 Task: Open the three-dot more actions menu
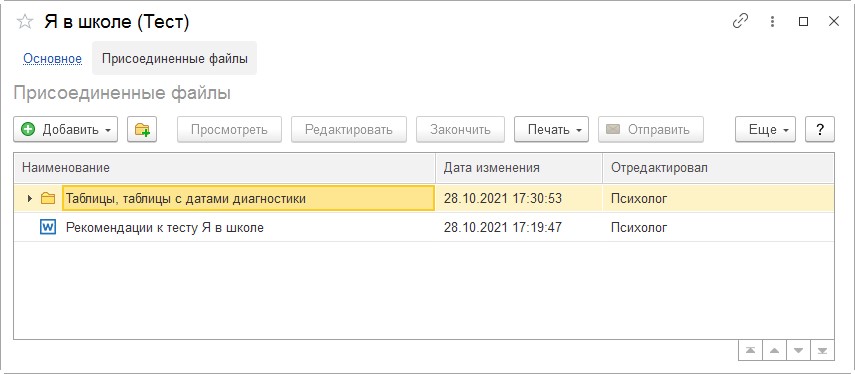coord(772,21)
